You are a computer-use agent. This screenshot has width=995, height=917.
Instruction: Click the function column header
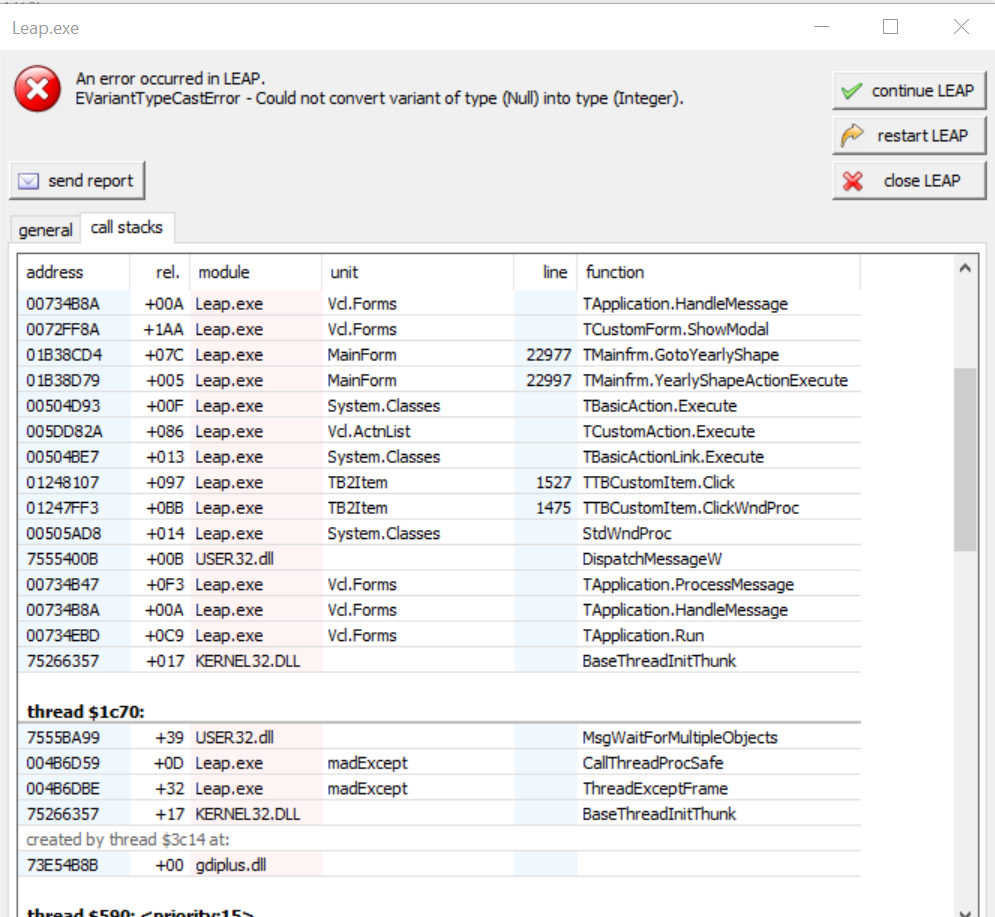tap(718, 272)
